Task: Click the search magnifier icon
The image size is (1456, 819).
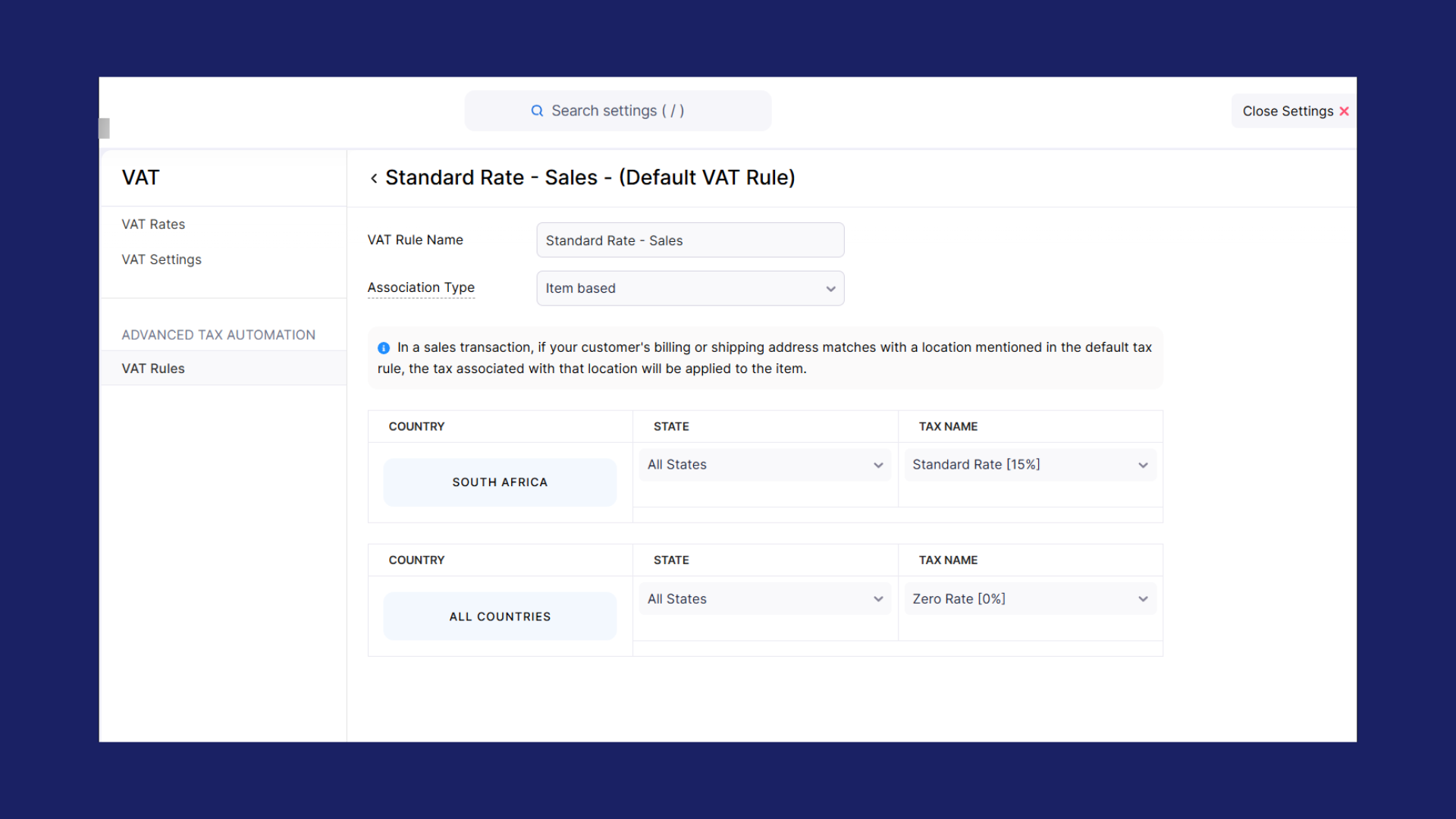Action: pyautogui.click(x=537, y=111)
